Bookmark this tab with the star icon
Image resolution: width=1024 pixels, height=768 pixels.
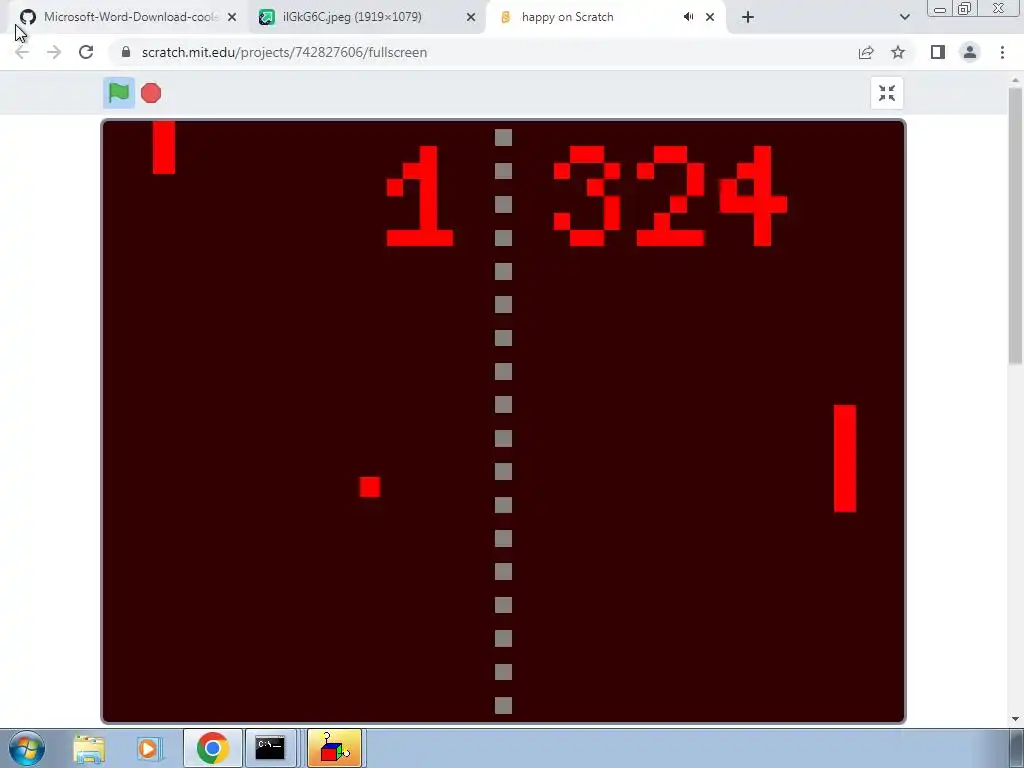[x=898, y=52]
